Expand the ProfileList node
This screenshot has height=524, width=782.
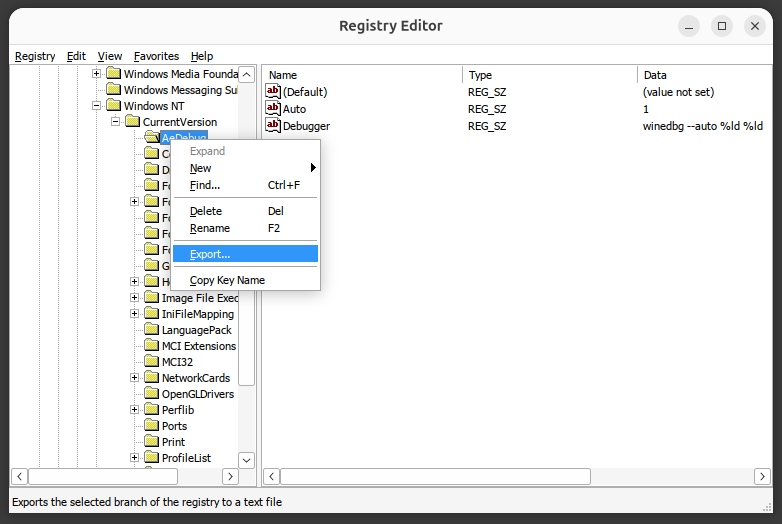click(134, 457)
